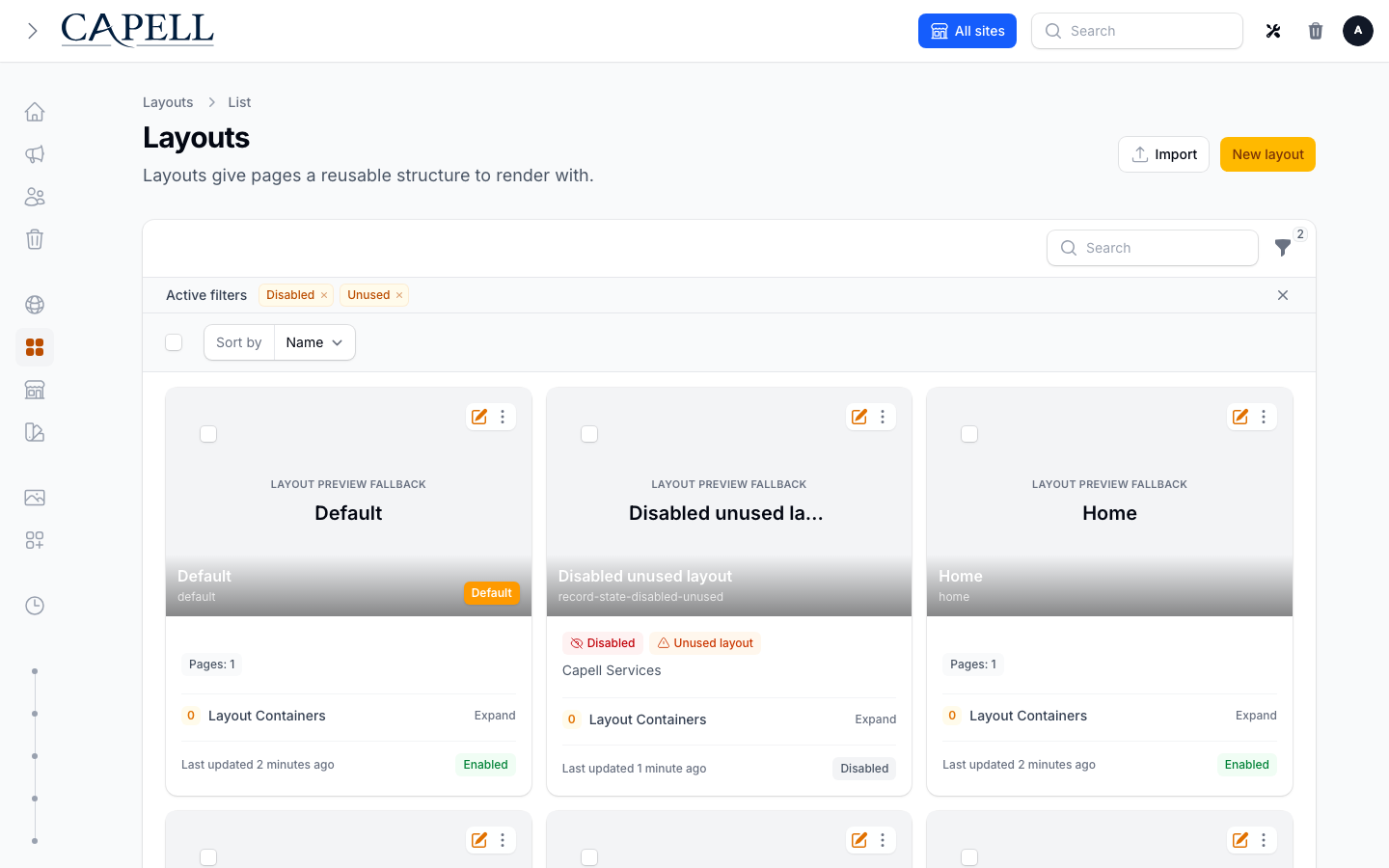Open the storefront sidebar icon

(x=35, y=390)
